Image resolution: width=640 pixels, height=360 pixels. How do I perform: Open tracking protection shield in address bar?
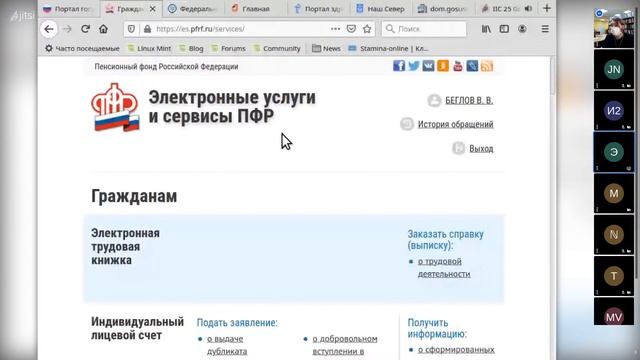(131, 29)
